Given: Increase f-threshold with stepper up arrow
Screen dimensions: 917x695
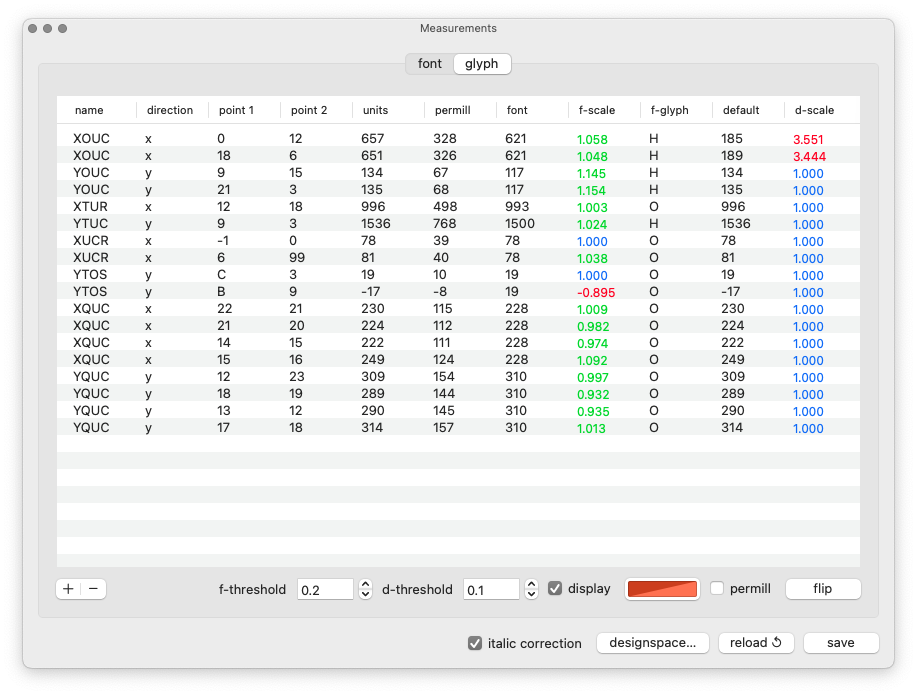Looking at the screenshot, I should coord(366,584).
